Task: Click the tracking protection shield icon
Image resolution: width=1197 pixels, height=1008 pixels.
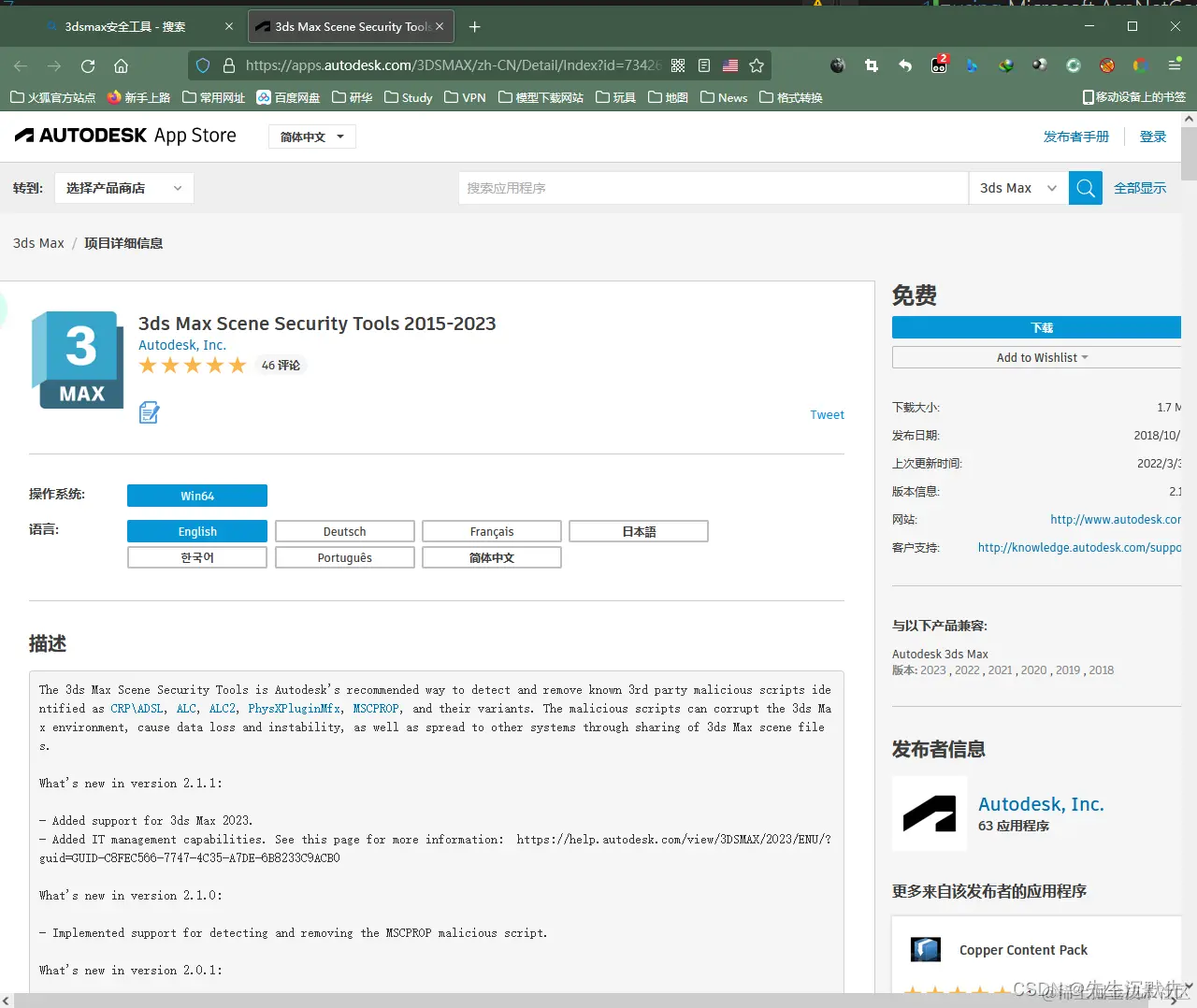Action: [203, 65]
